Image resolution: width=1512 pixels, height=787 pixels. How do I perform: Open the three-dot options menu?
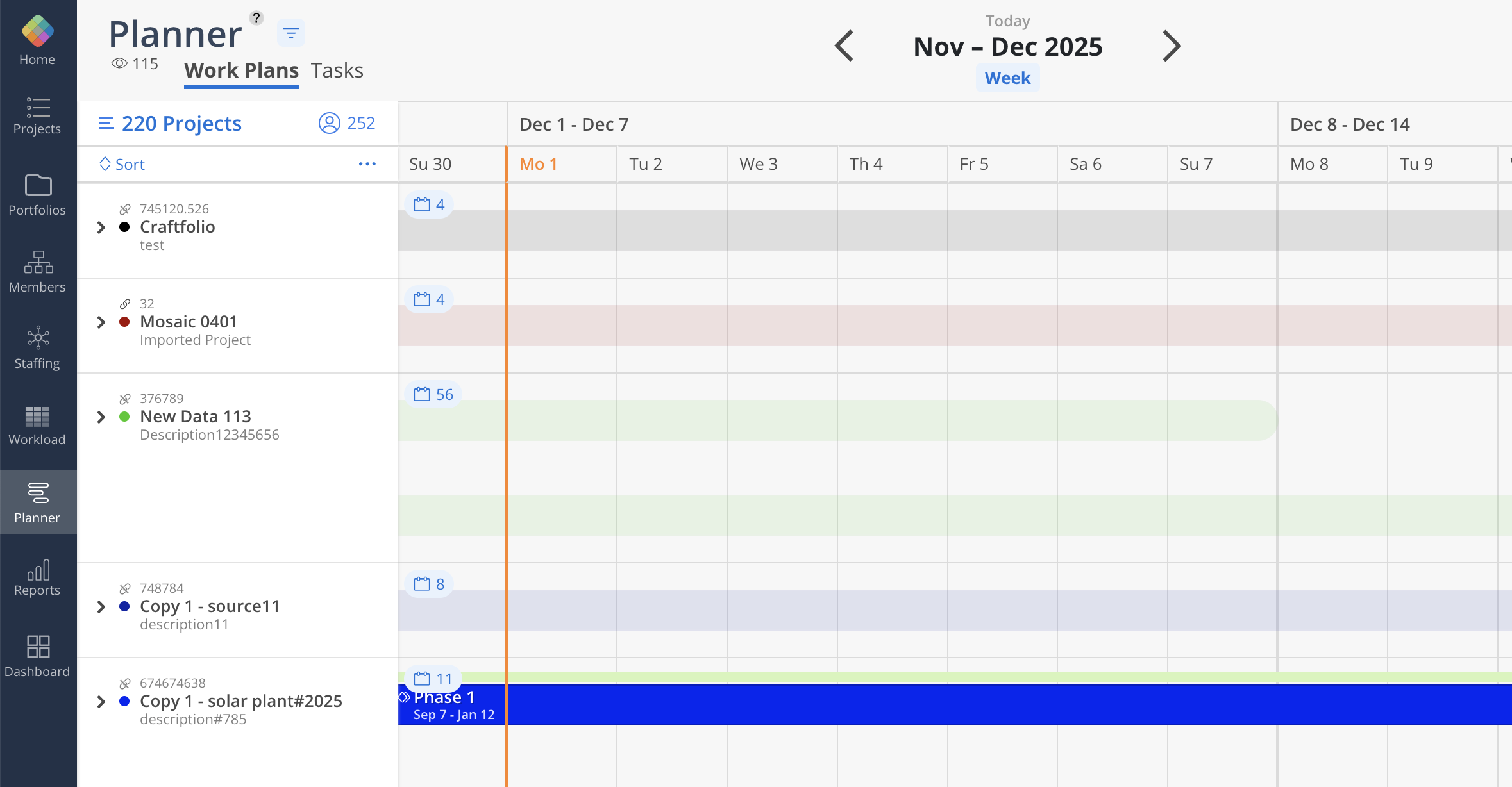click(x=367, y=164)
